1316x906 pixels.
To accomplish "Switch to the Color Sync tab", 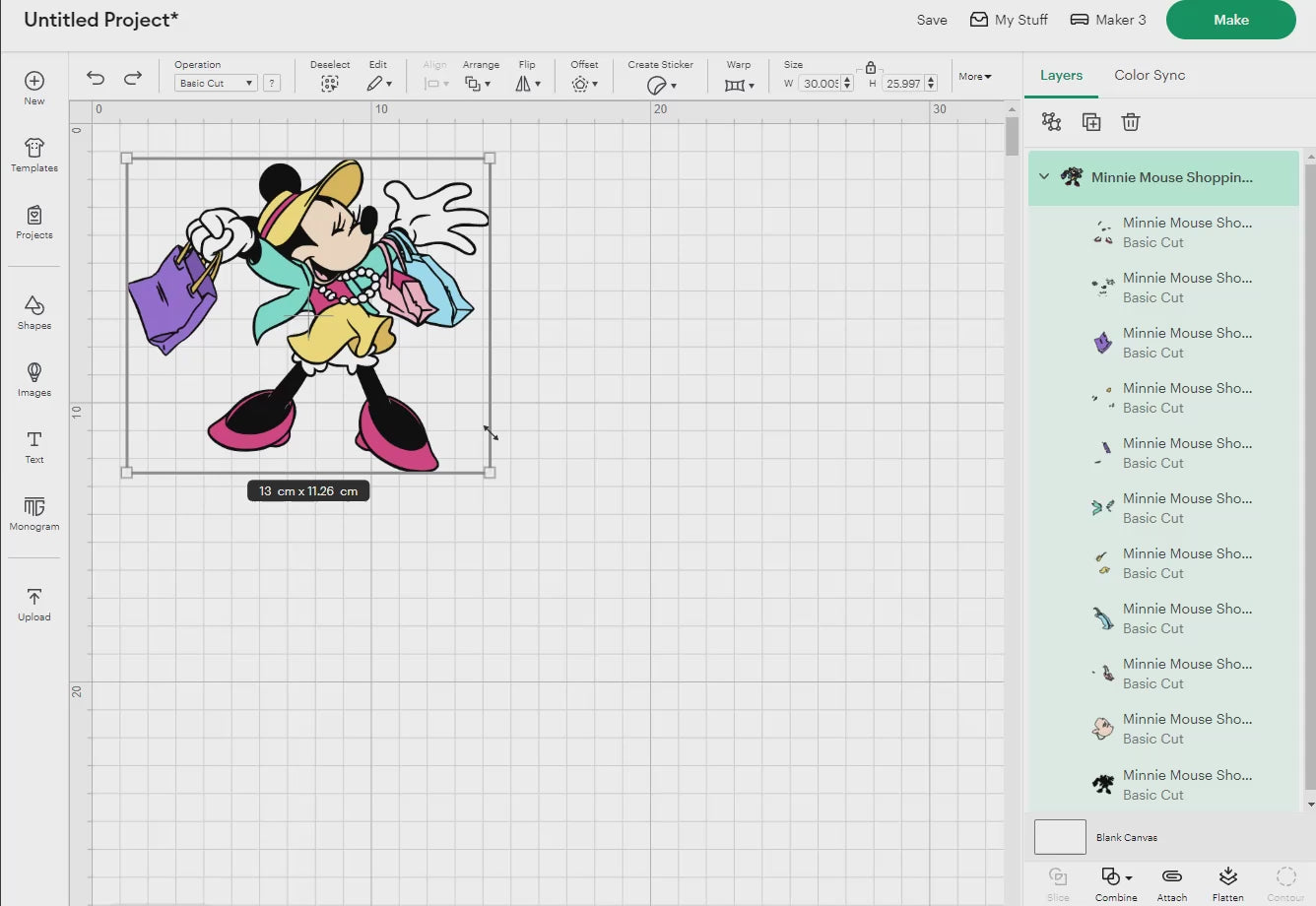I will [1150, 75].
